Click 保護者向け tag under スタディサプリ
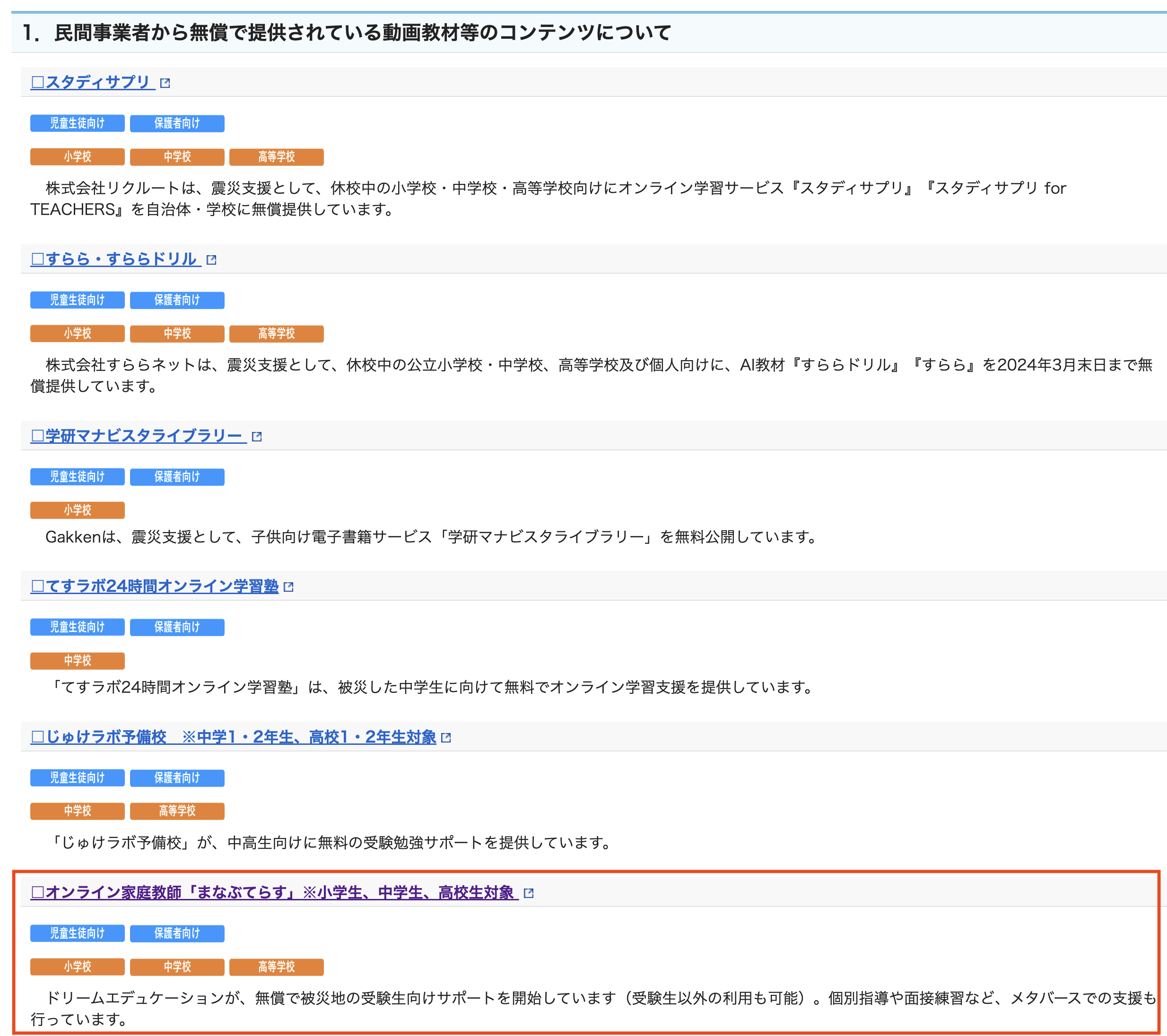This screenshot has height=1036, width=1167. click(x=177, y=123)
